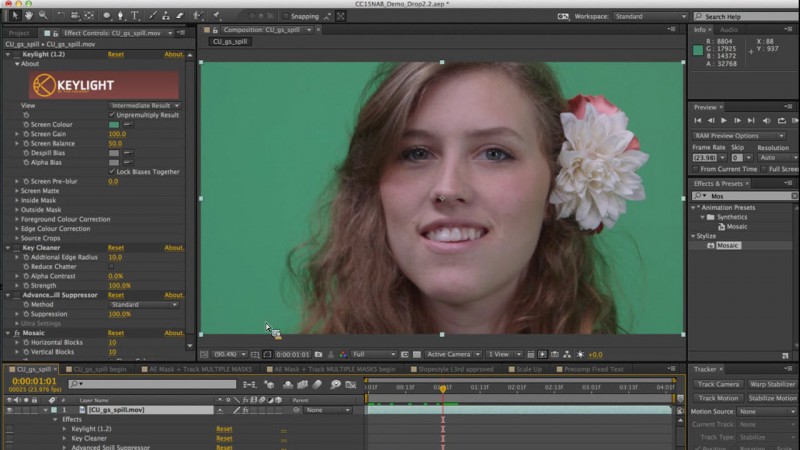Click the Screen Colour green swatch

click(x=113, y=124)
